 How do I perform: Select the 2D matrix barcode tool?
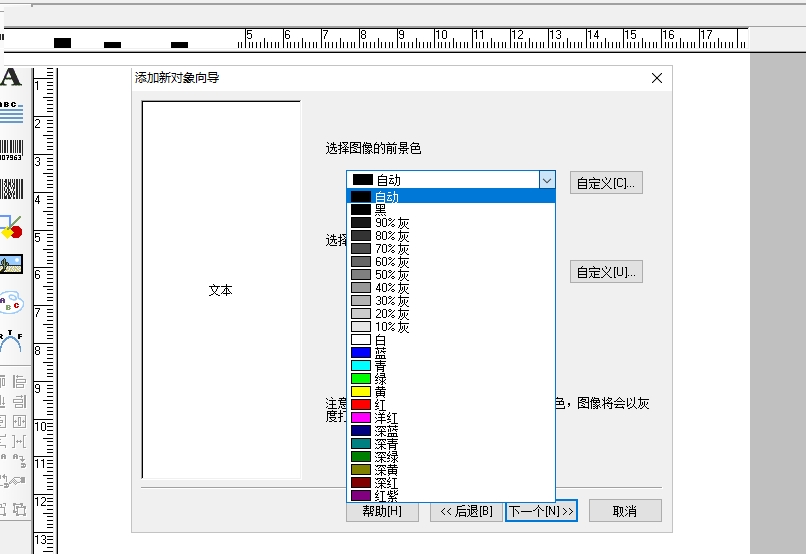[x=11, y=189]
